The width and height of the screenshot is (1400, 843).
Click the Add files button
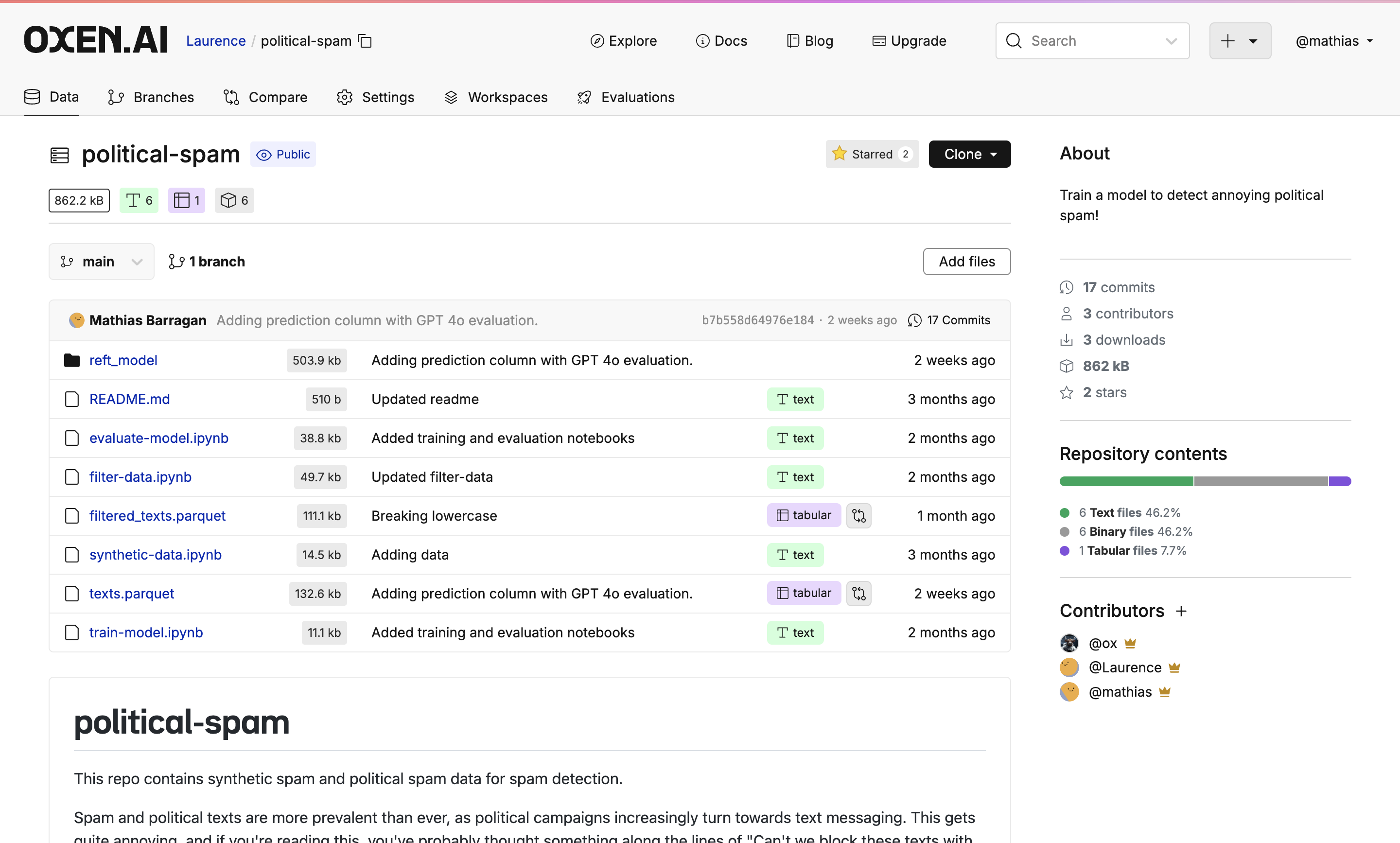point(967,261)
